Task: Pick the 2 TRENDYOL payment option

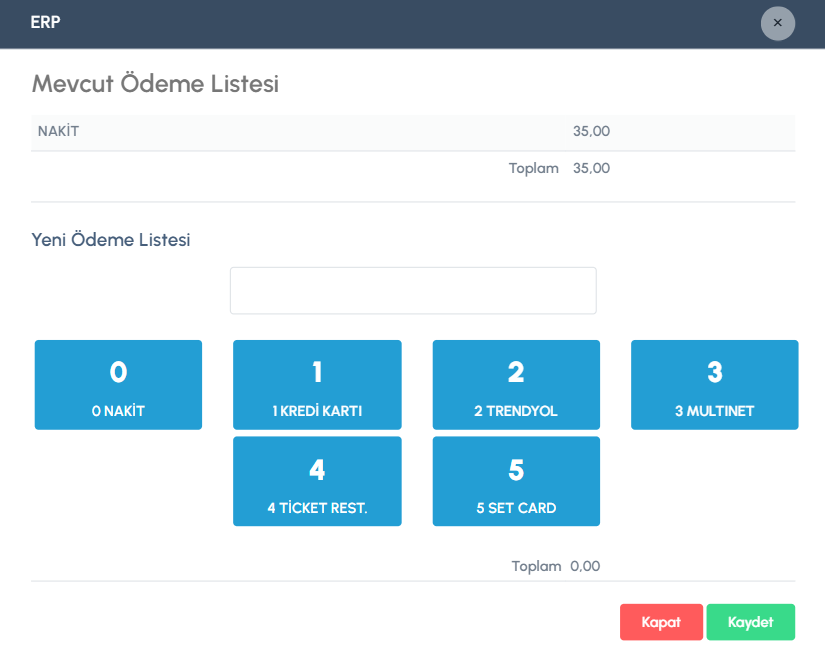Action: click(516, 385)
